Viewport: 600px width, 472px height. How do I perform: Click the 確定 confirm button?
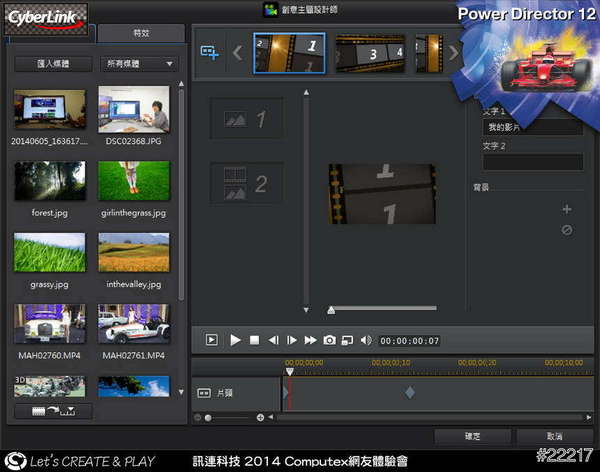coord(473,437)
